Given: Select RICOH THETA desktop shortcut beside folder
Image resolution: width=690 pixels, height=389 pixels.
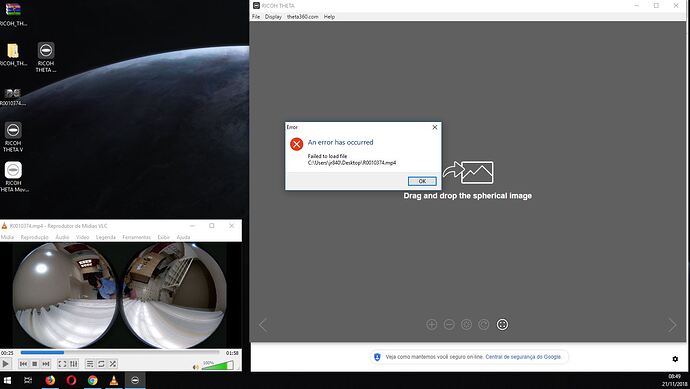Looking at the screenshot, I should pos(46,57).
